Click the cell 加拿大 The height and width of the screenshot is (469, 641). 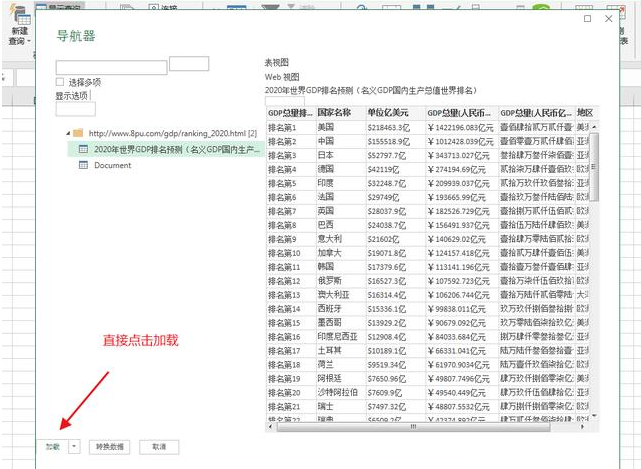click(341, 253)
